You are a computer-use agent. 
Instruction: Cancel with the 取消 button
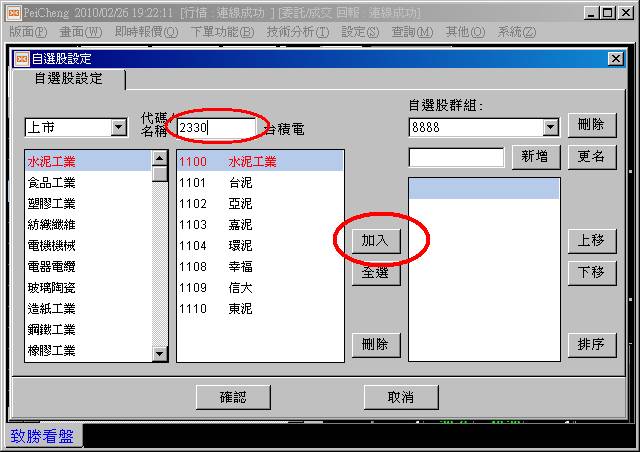coord(401,397)
